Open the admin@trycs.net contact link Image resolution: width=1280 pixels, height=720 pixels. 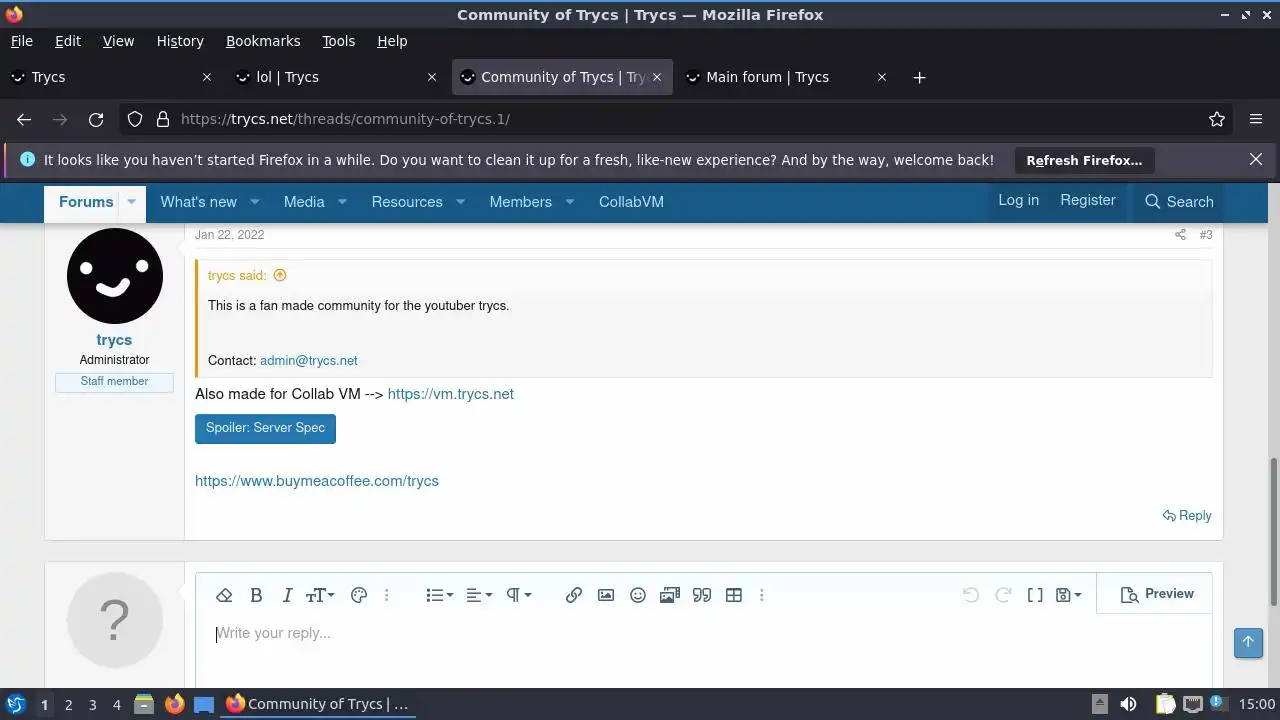[308, 361]
